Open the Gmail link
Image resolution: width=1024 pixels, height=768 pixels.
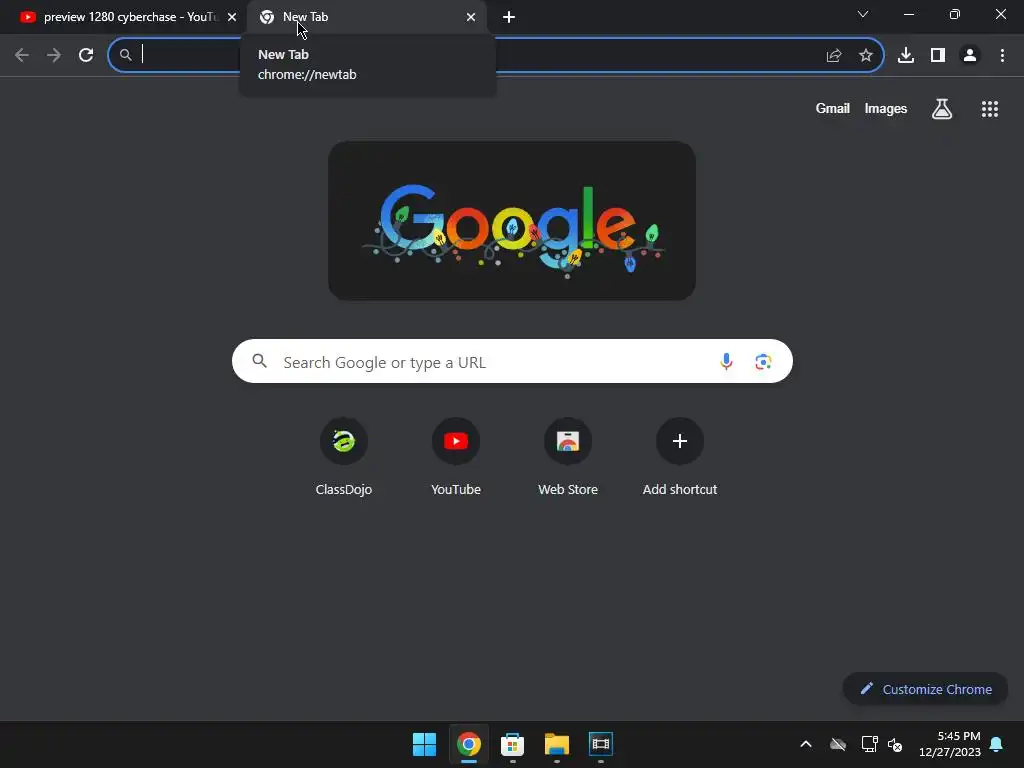pos(833,109)
